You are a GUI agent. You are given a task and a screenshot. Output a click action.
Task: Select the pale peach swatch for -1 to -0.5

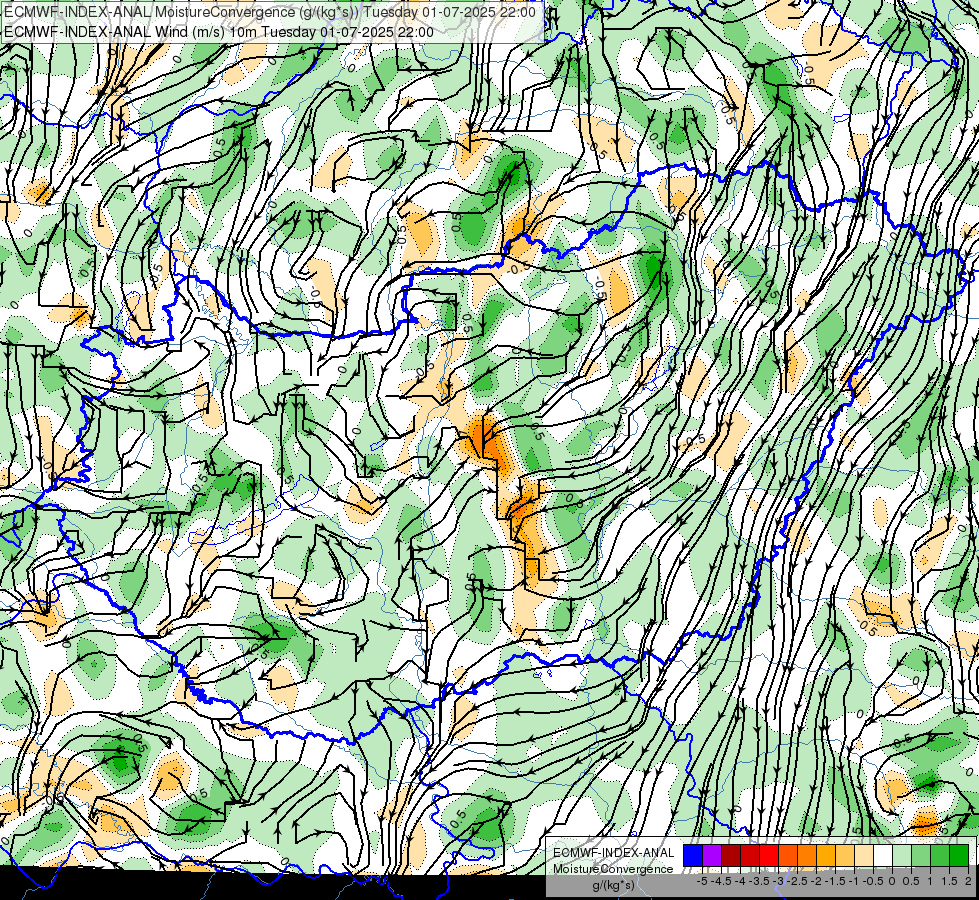point(864,855)
